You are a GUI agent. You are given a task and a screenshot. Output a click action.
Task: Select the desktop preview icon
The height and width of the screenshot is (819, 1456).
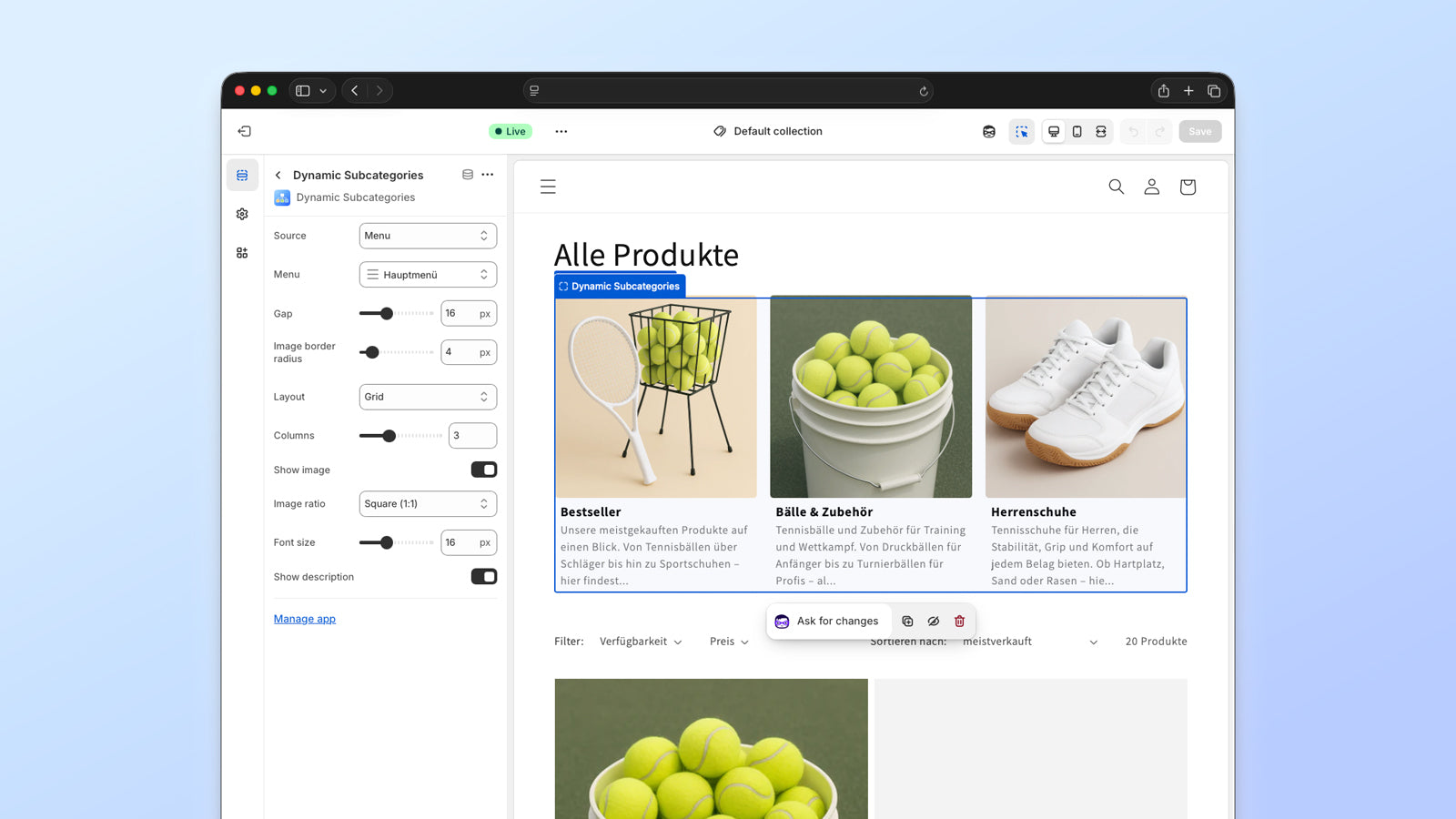(1053, 131)
